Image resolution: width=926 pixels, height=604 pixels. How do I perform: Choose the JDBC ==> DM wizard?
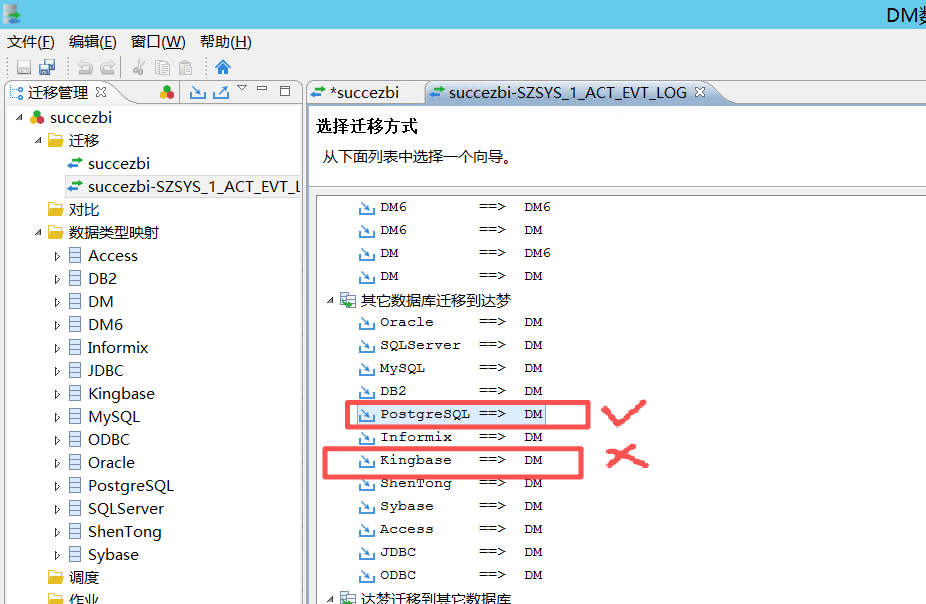coord(451,552)
